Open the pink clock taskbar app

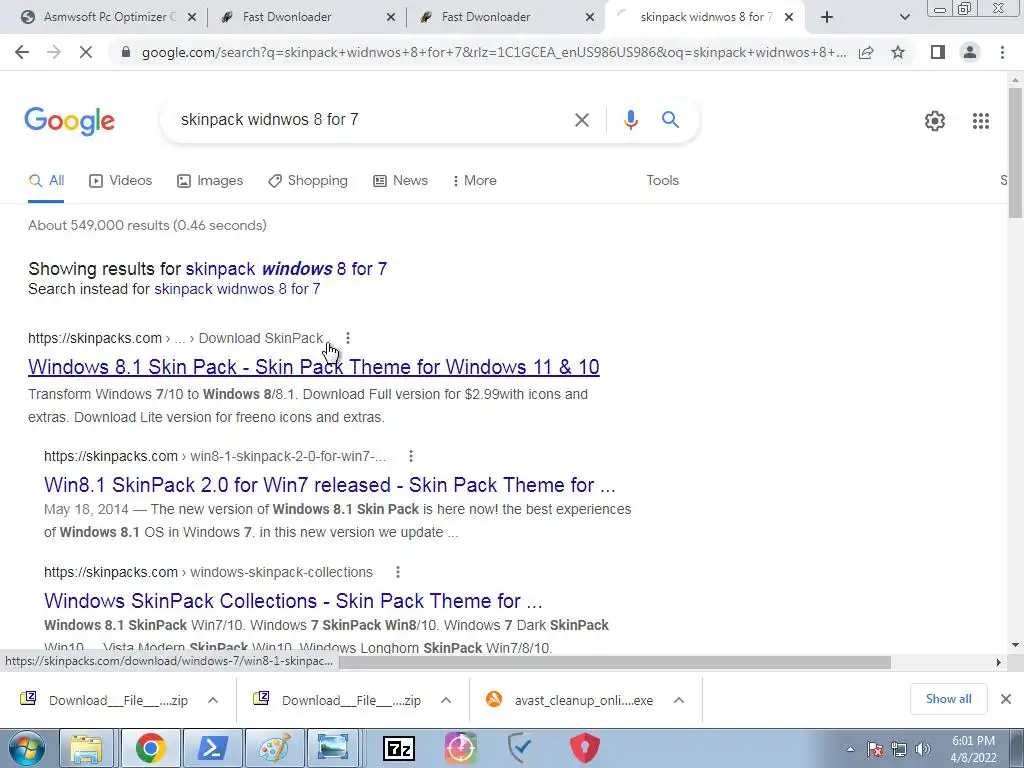[460, 748]
